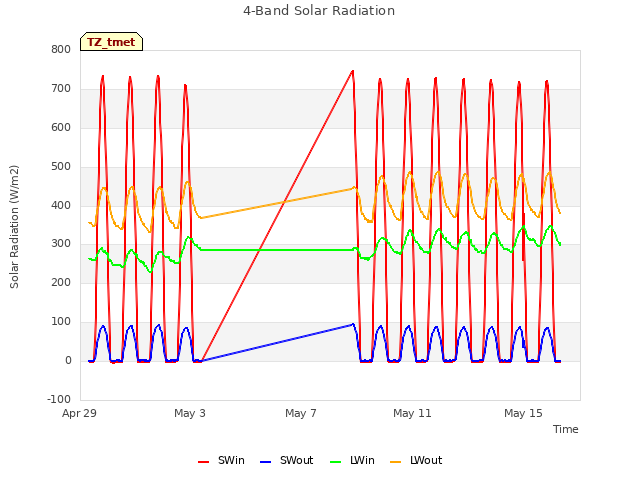
Task: Toggle the SWout legend entry
Action: click(x=287, y=460)
